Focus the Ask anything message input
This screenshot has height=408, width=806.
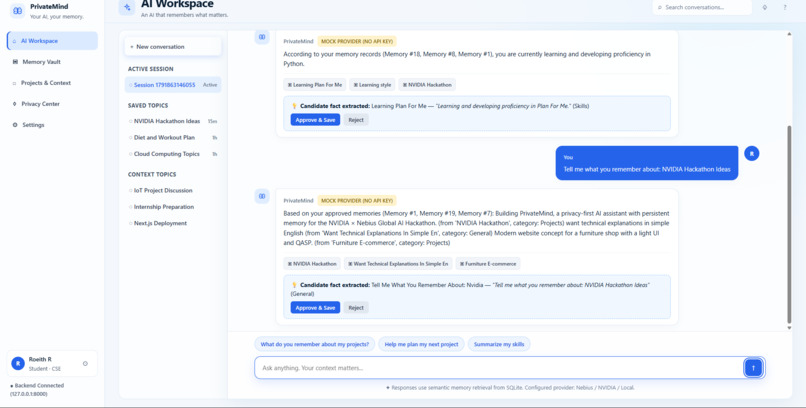[499, 368]
